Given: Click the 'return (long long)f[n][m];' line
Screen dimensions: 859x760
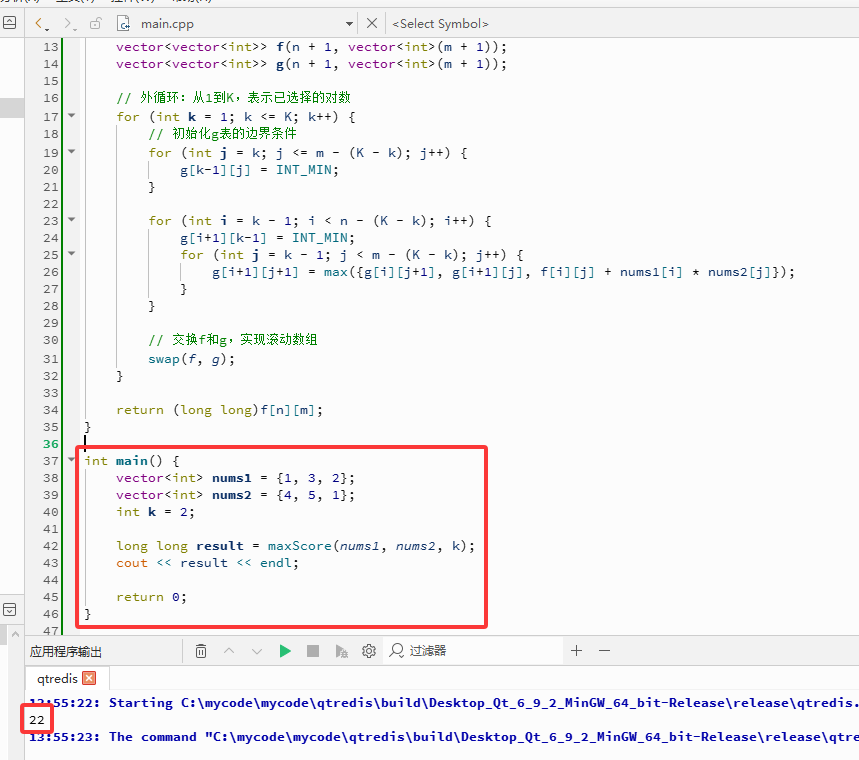Looking at the screenshot, I should click(x=219, y=410).
